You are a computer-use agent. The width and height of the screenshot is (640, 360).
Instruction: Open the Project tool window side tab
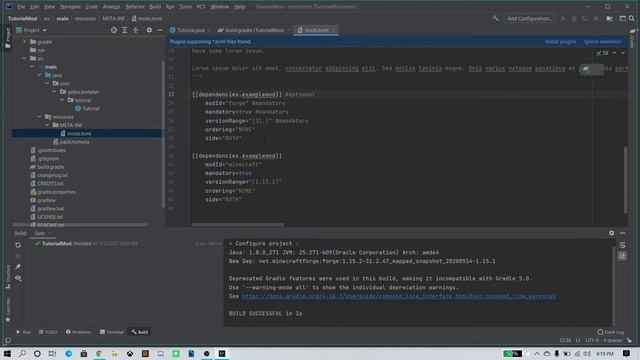[x=7, y=38]
